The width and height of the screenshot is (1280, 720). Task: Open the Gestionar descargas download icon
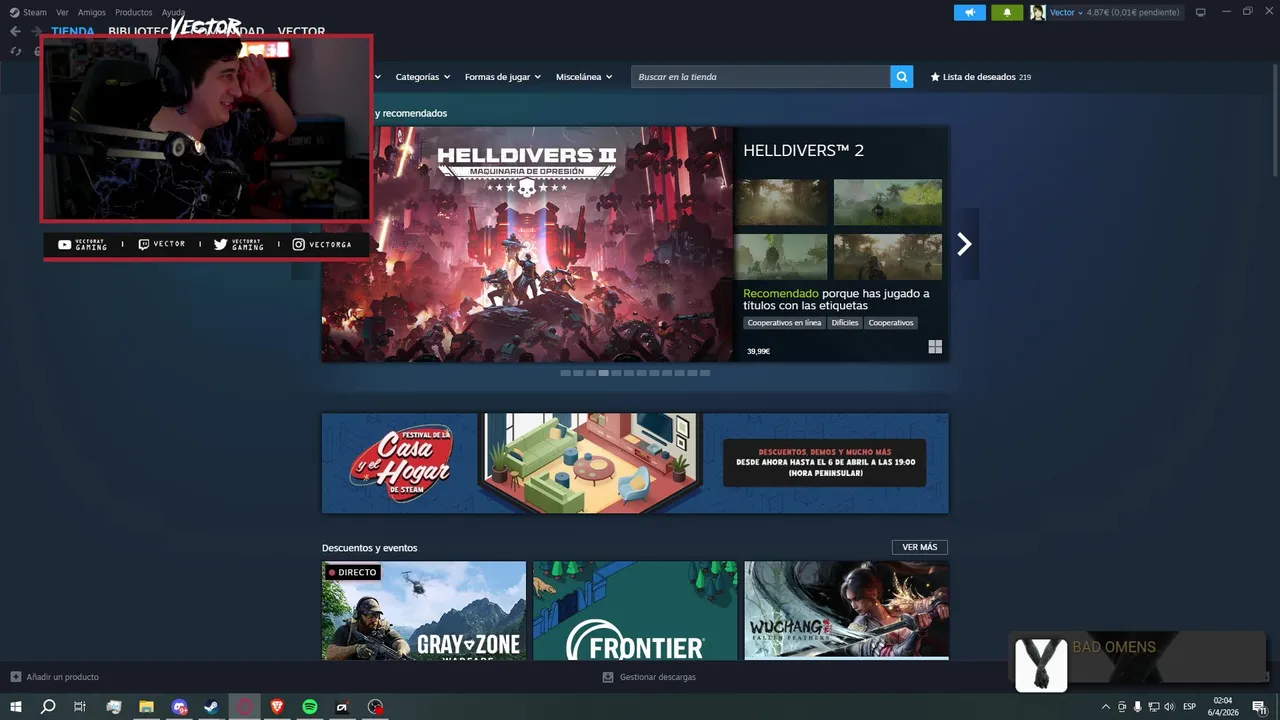(608, 677)
